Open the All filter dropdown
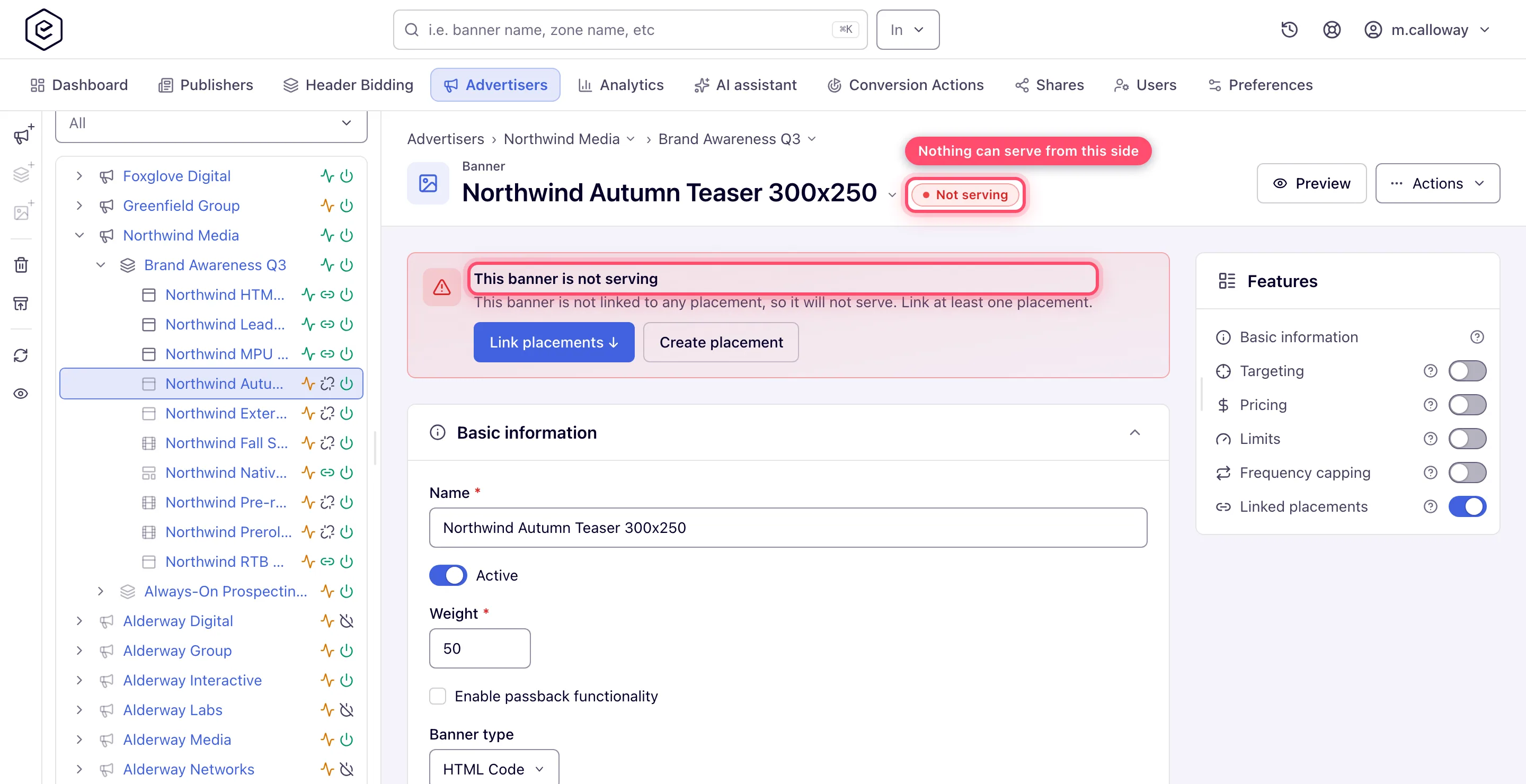 pyautogui.click(x=211, y=123)
